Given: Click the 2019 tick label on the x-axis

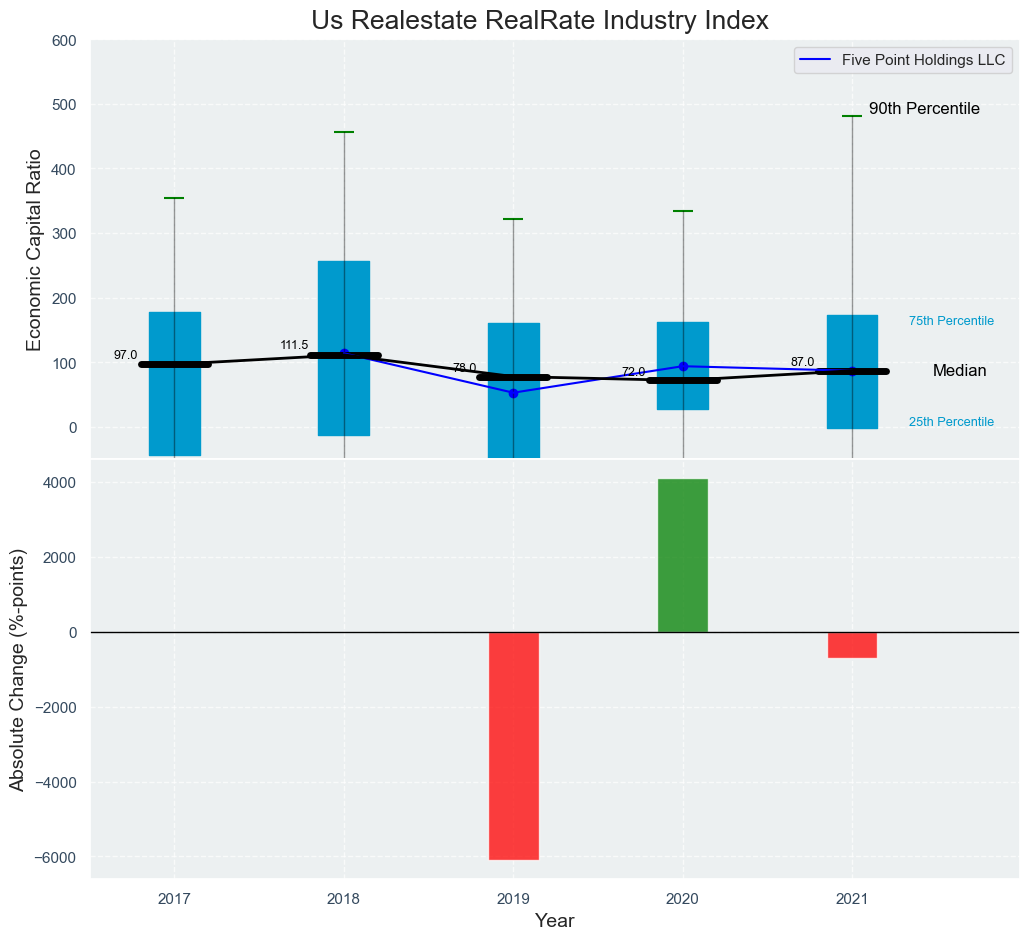Looking at the screenshot, I should (514, 898).
